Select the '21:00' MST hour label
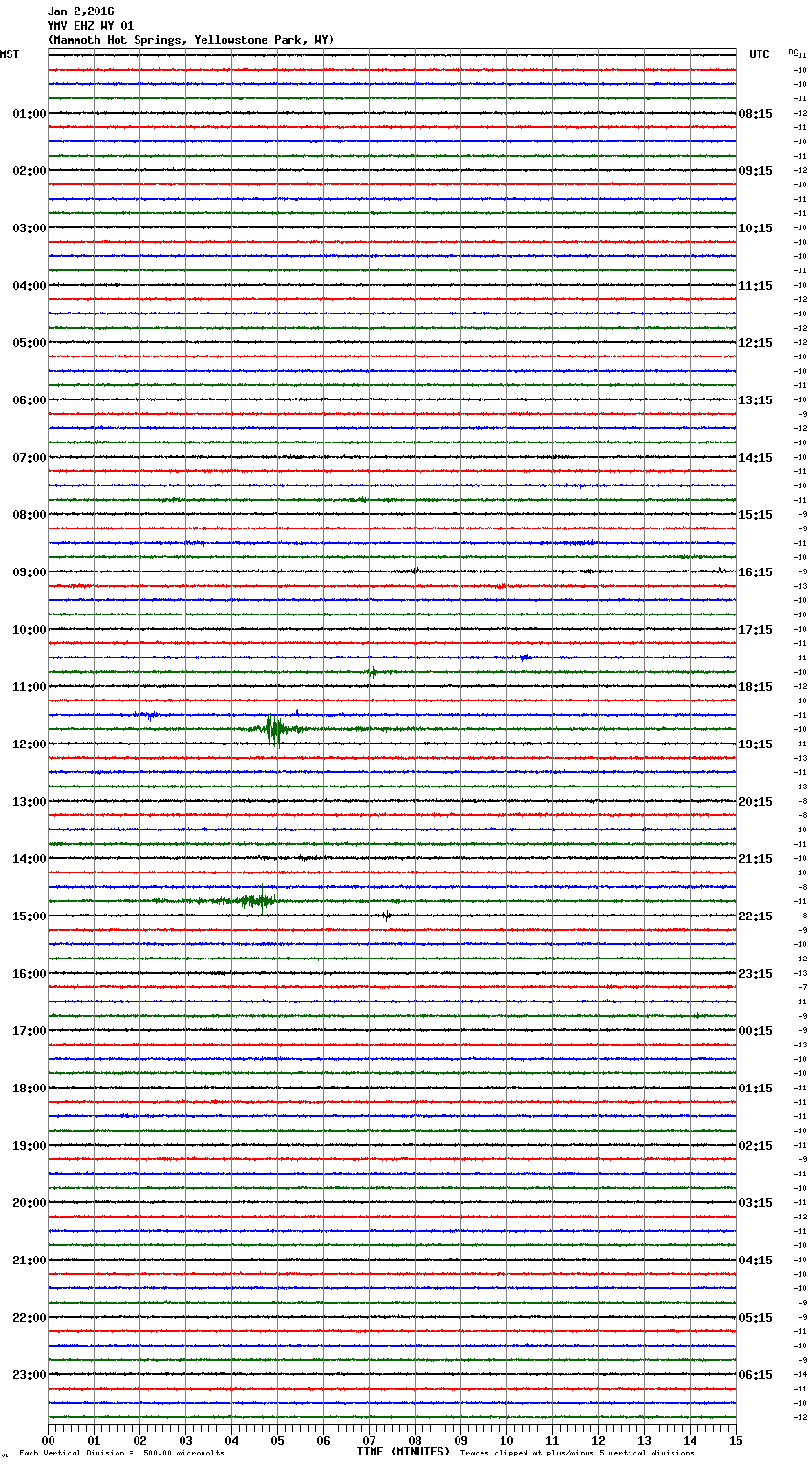The image size is (812, 1466). pos(29,1261)
